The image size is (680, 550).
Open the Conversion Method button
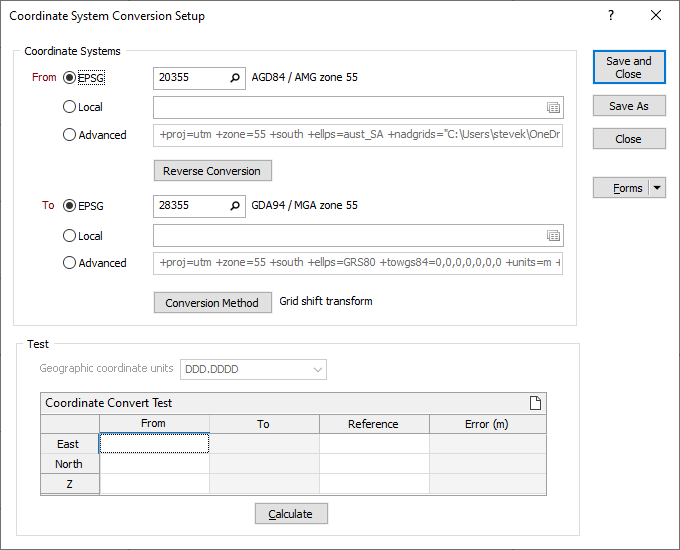pyautogui.click(x=212, y=303)
